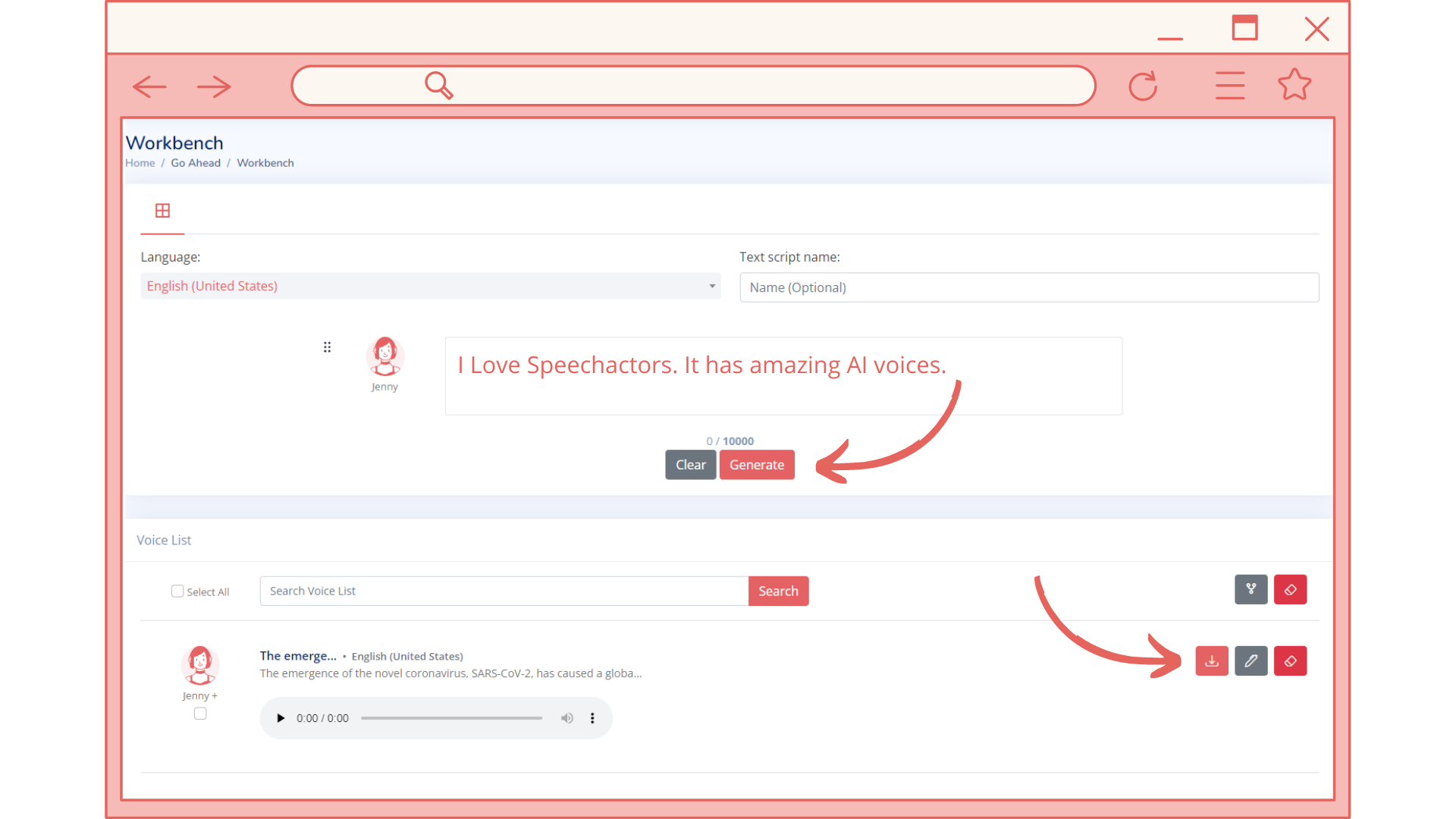Click the red diamond icon in Voice List toolbar

(1290, 589)
